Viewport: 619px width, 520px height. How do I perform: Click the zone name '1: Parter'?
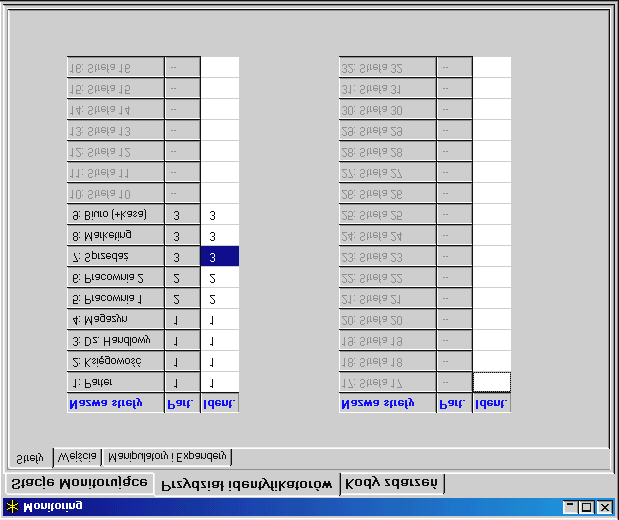coord(116,383)
